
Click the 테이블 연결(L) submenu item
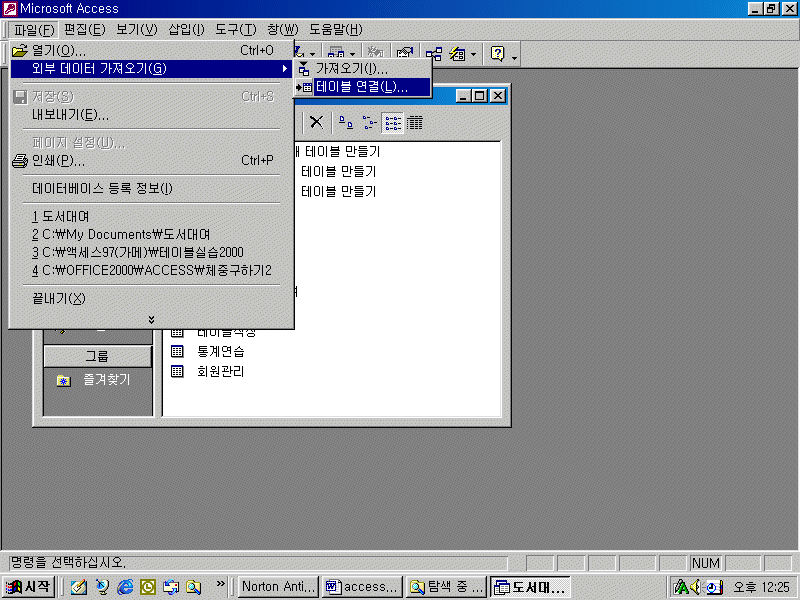coord(363,87)
